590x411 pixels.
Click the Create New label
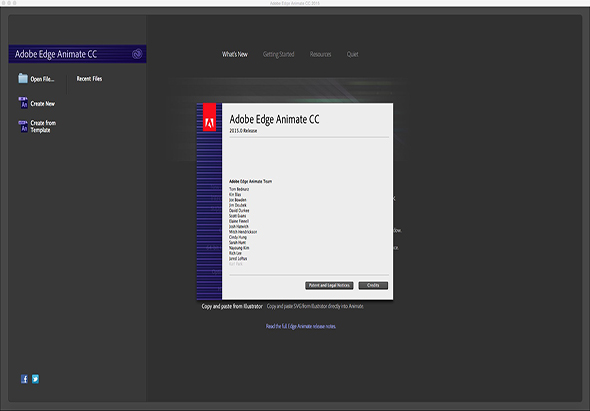[43, 104]
